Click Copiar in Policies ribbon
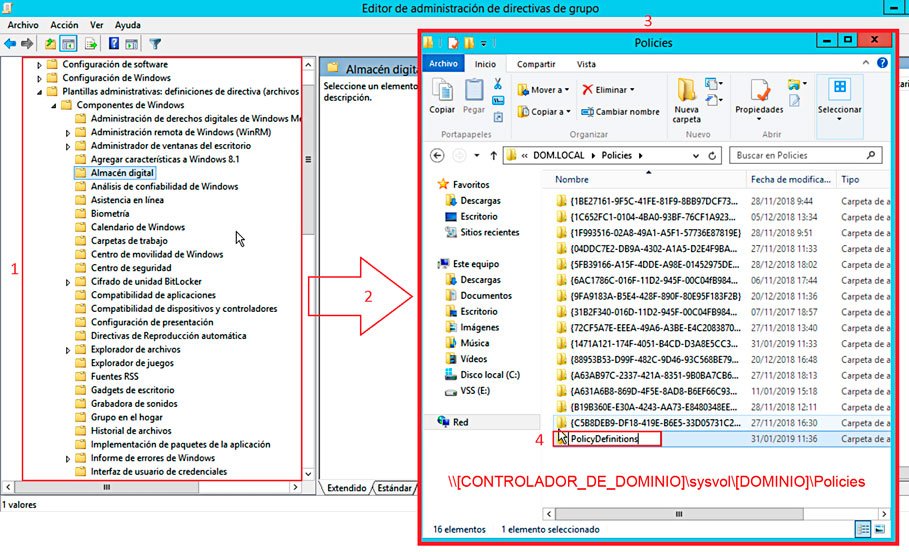This screenshot has width=909, height=552. tap(442, 97)
